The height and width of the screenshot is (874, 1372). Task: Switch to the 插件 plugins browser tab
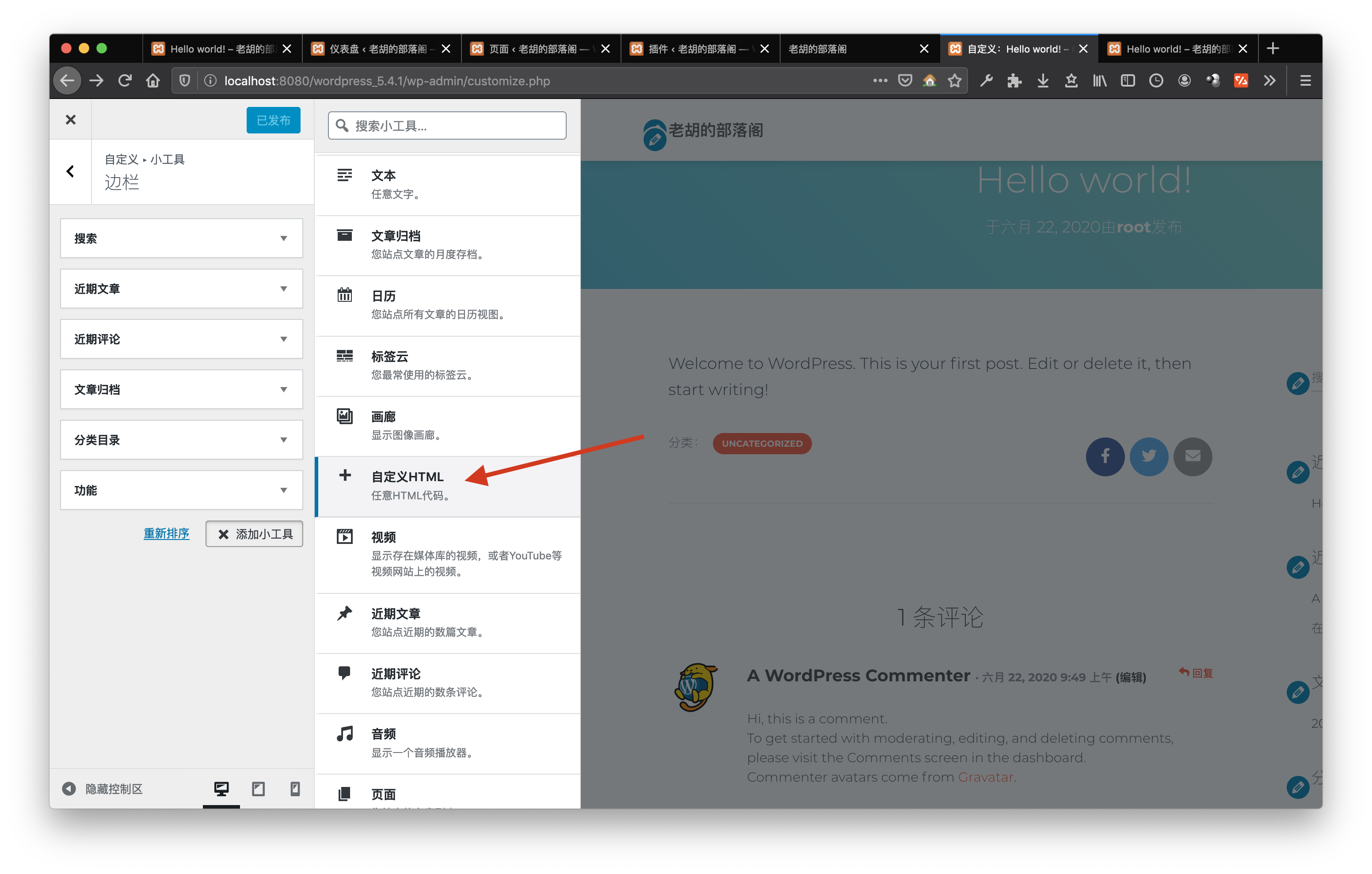[700, 49]
